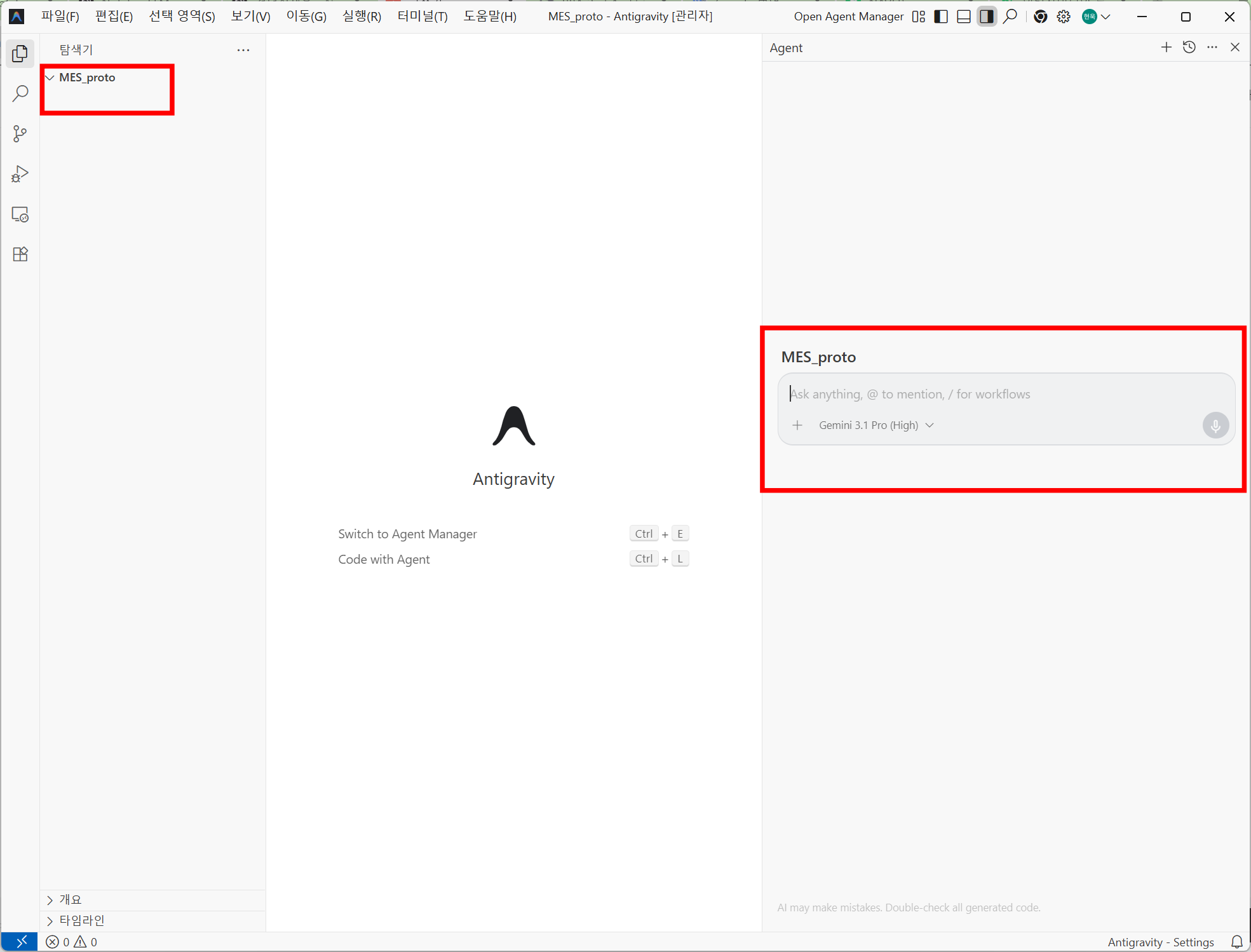The image size is (1251, 952).
Task: Click Open Agent Manager button
Action: coord(848,17)
